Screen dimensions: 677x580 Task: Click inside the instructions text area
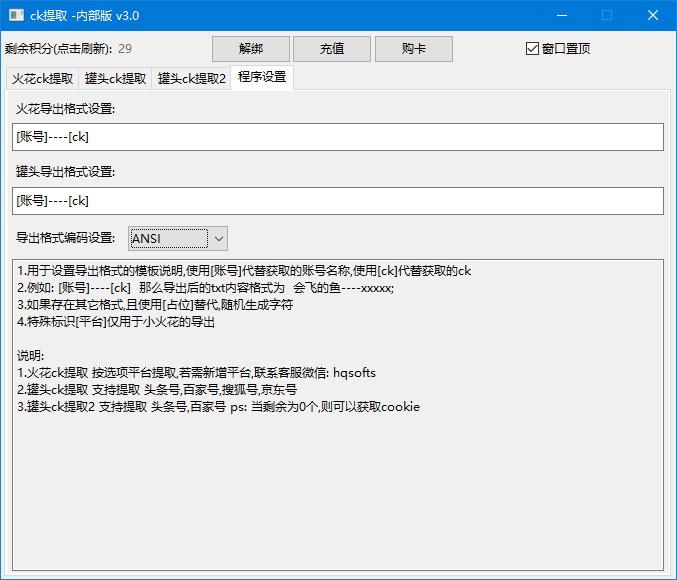[338, 480]
